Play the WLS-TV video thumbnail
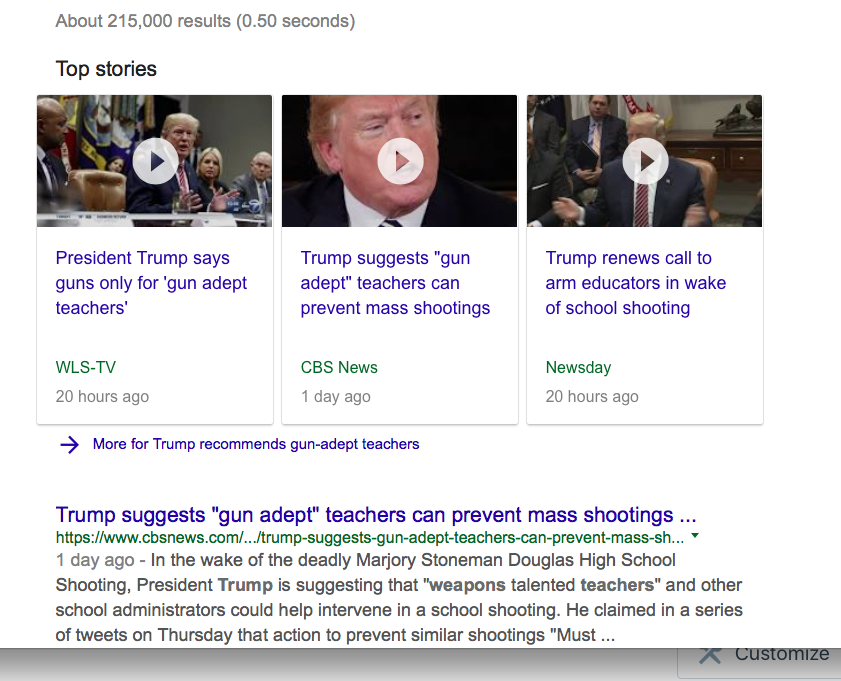841x681 pixels. click(155, 161)
